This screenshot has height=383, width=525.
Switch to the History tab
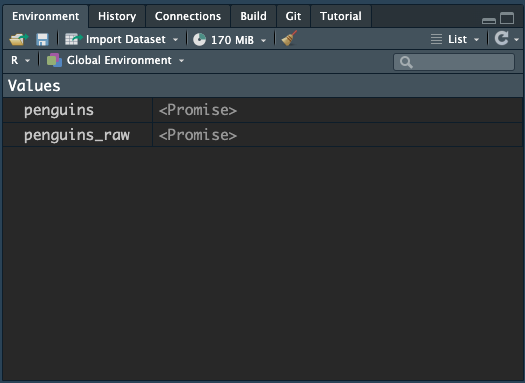point(117,16)
